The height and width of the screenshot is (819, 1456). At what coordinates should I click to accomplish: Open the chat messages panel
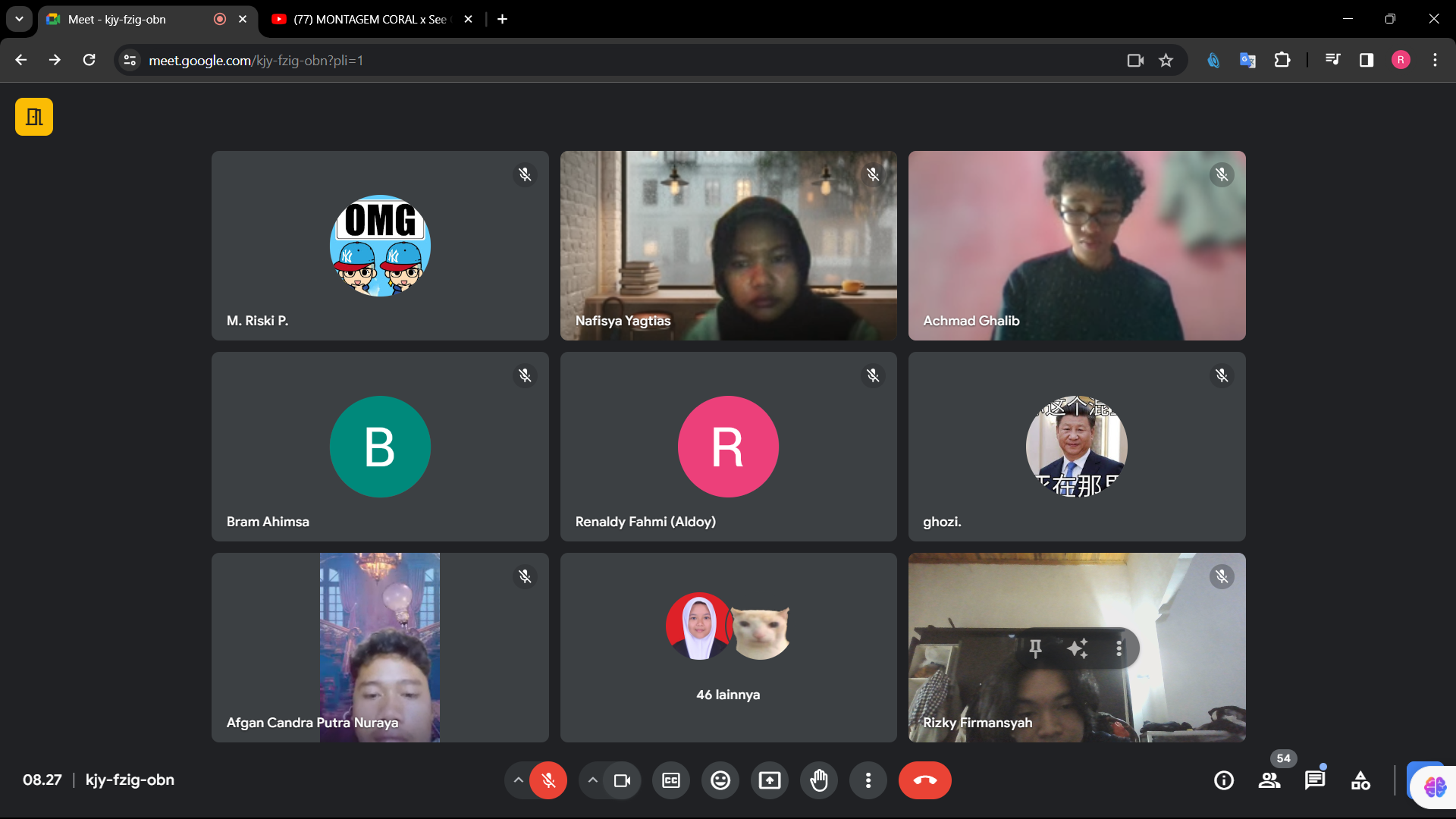[1315, 780]
